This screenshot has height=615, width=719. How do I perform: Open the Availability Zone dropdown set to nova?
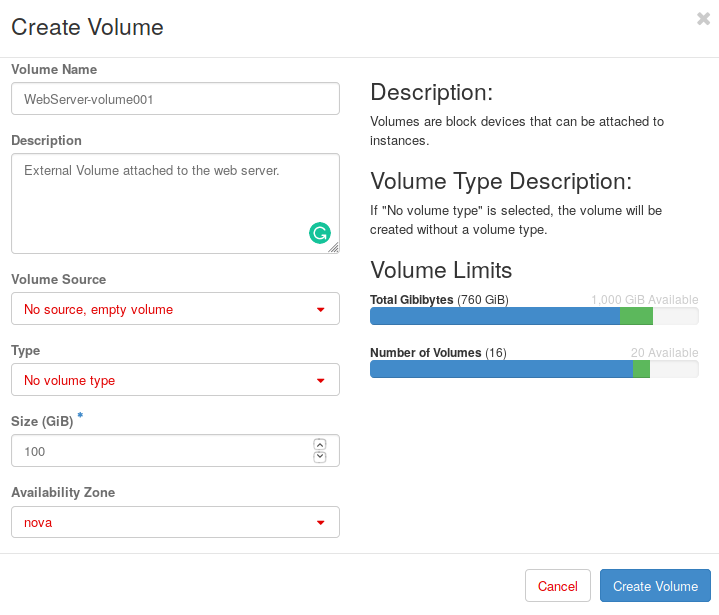coord(175,522)
